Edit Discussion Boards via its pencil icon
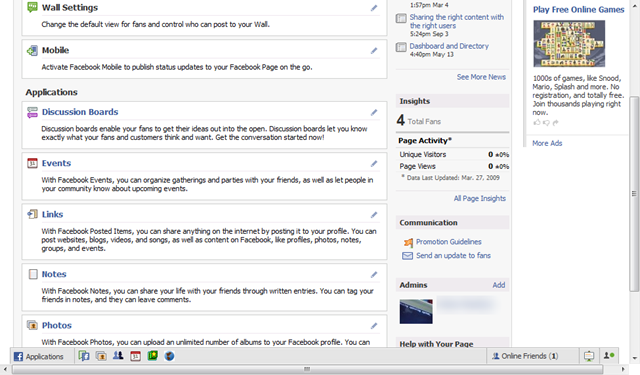Screen dimensions: 640x375 (374, 112)
